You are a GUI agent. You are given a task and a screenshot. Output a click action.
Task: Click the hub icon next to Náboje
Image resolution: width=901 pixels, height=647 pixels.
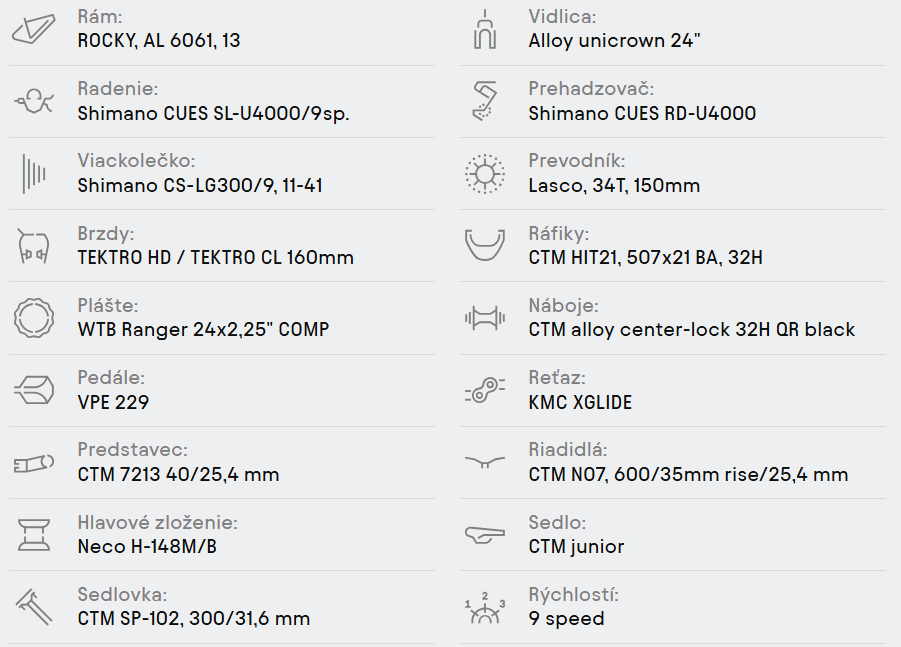point(485,318)
